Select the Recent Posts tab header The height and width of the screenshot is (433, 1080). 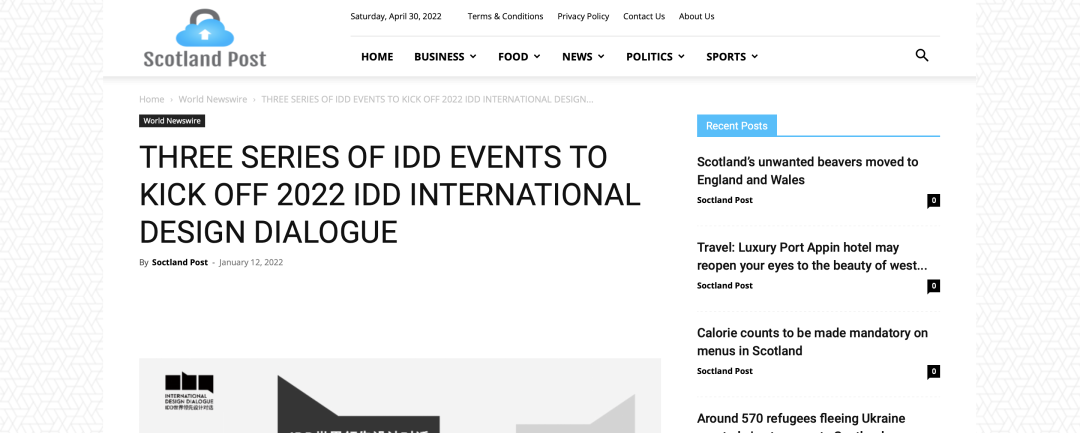click(736, 125)
